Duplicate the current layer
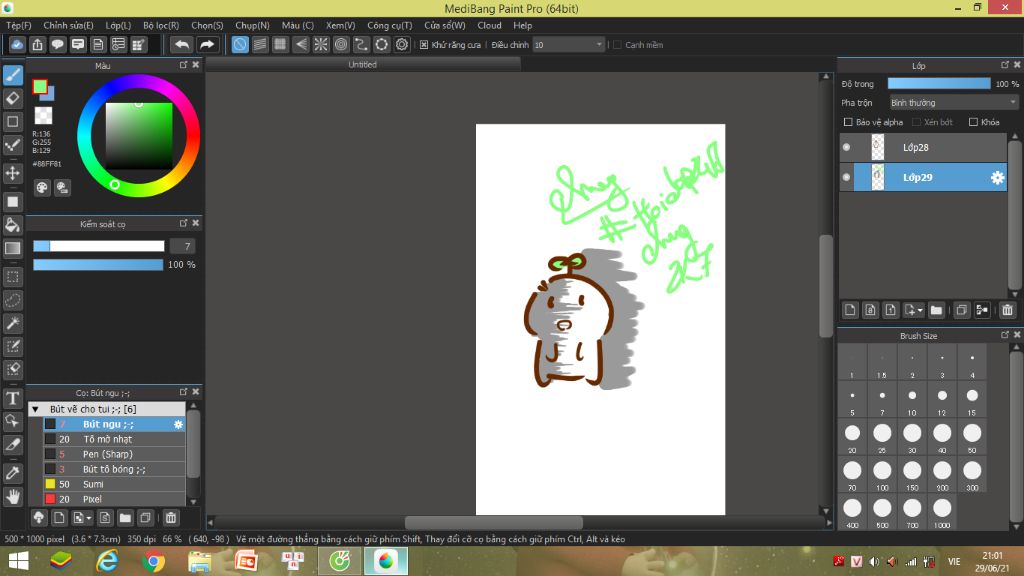 click(961, 310)
